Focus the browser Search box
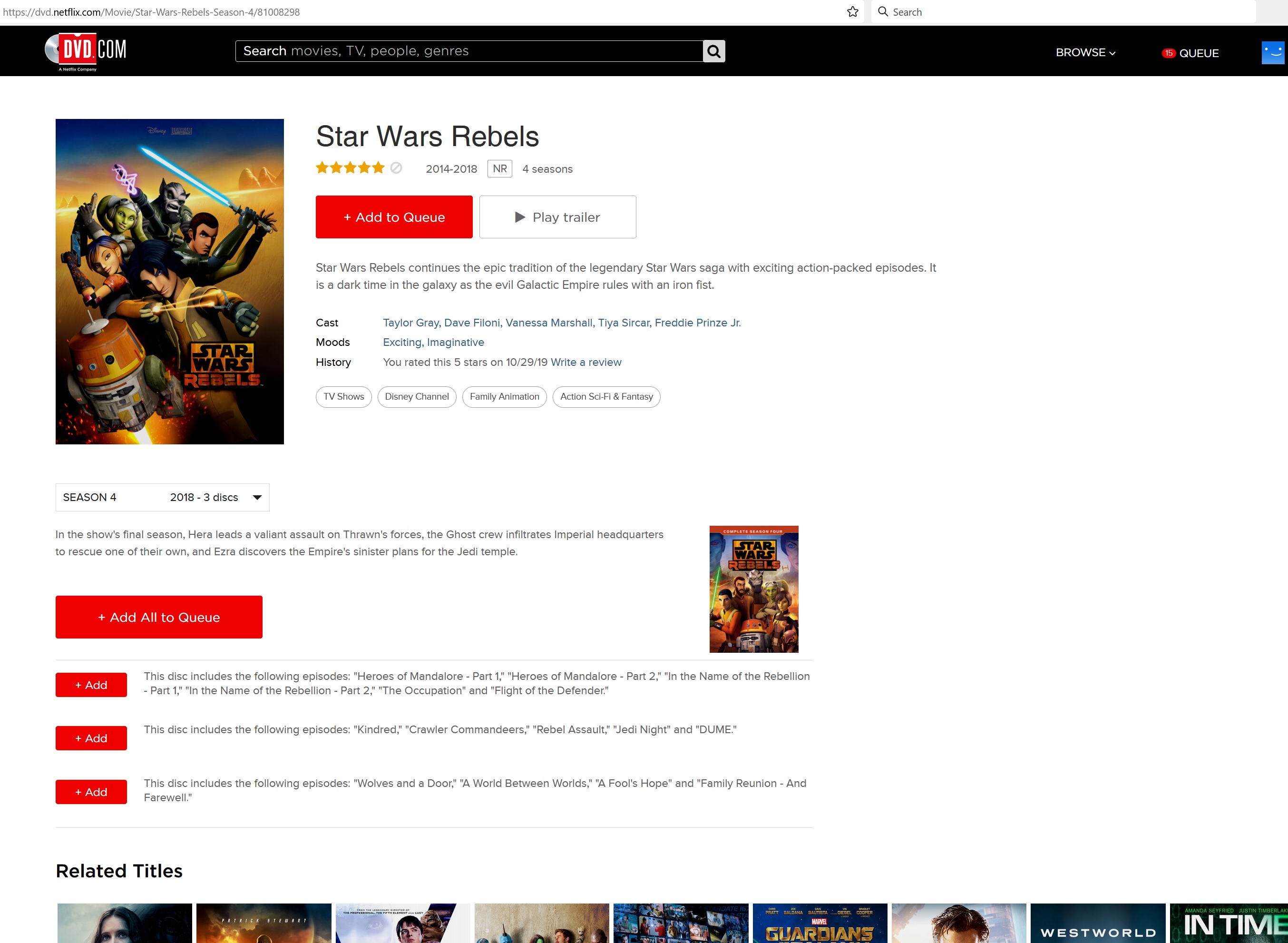The height and width of the screenshot is (943, 1288). 1063,12
